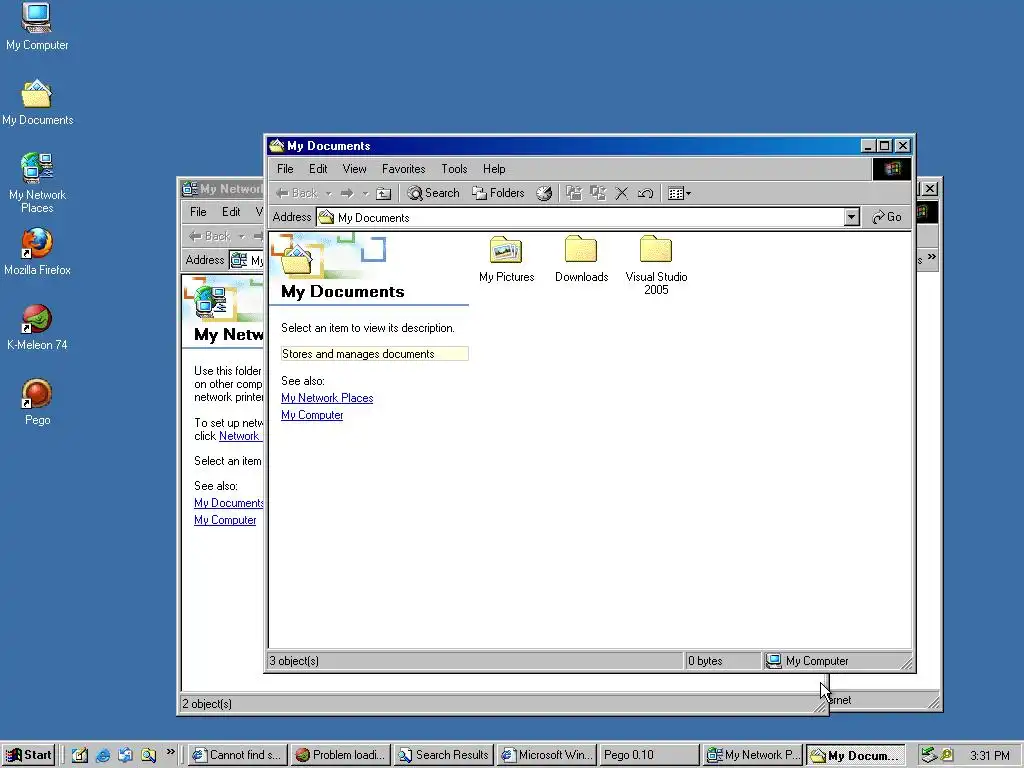This screenshot has width=1024, height=768.
Task: Click the network connection tray icon
Action: [x=928, y=756]
